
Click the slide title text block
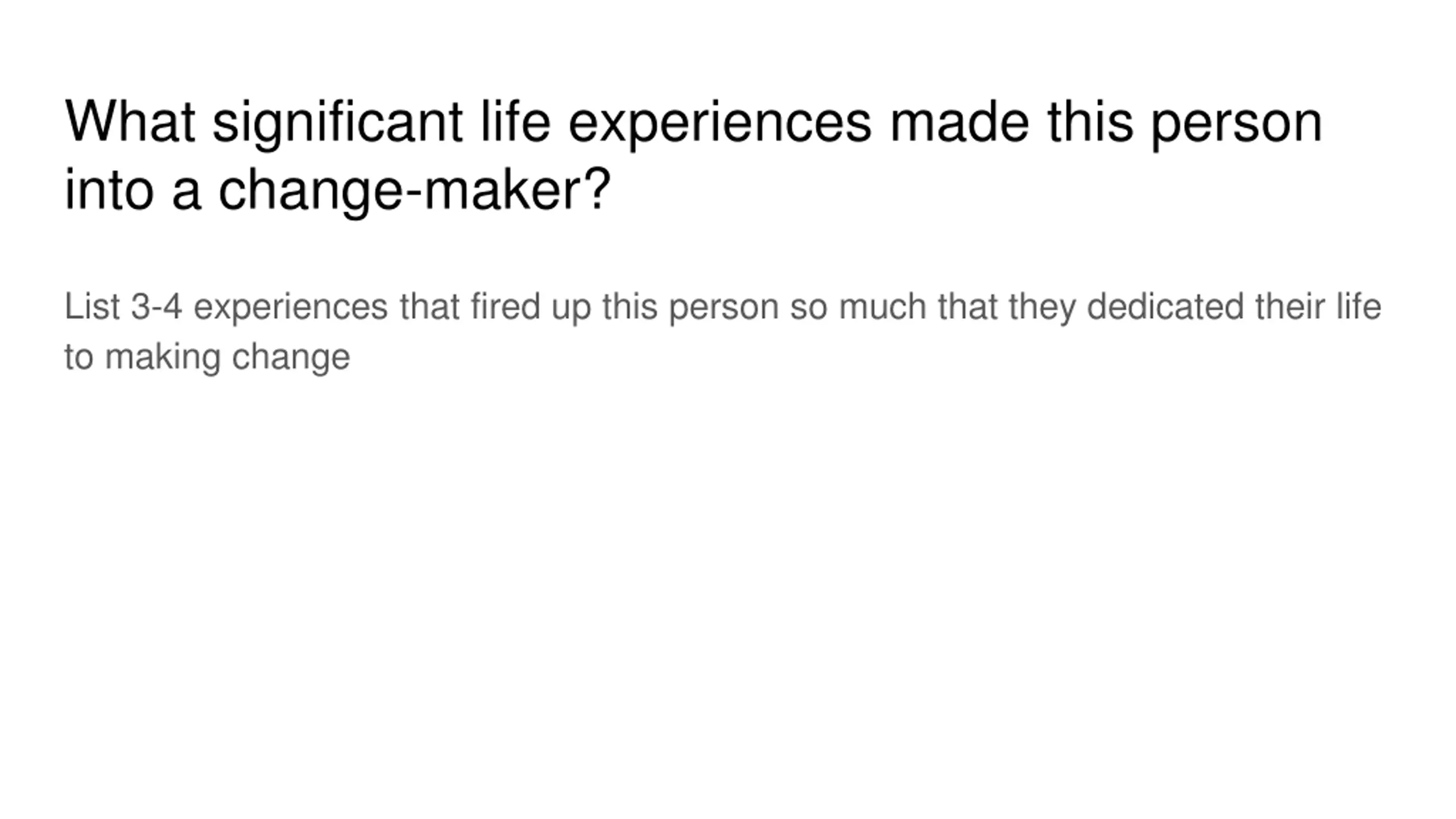point(693,155)
